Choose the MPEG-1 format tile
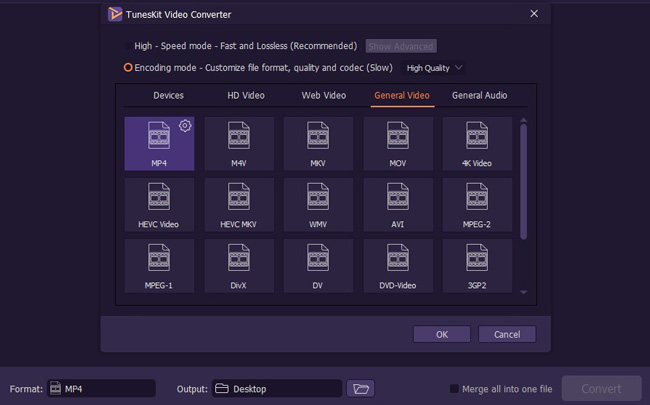This screenshot has height=405, width=650. pyautogui.click(x=159, y=266)
